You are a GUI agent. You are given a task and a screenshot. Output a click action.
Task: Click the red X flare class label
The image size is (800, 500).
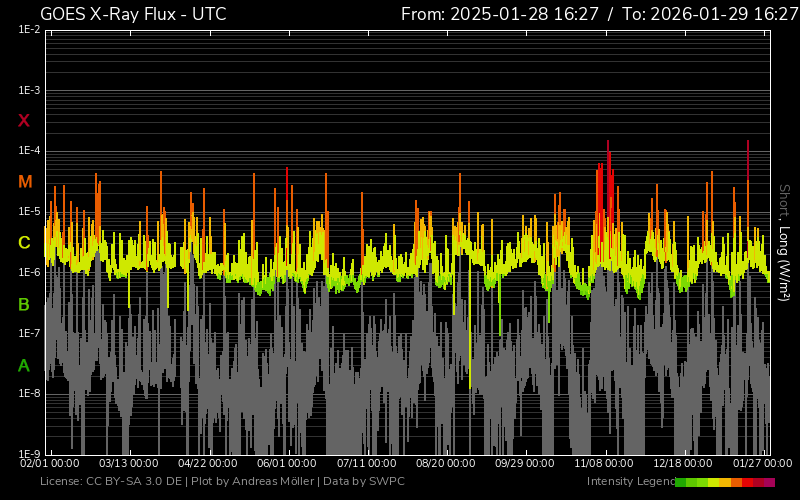tap(24, 121)
